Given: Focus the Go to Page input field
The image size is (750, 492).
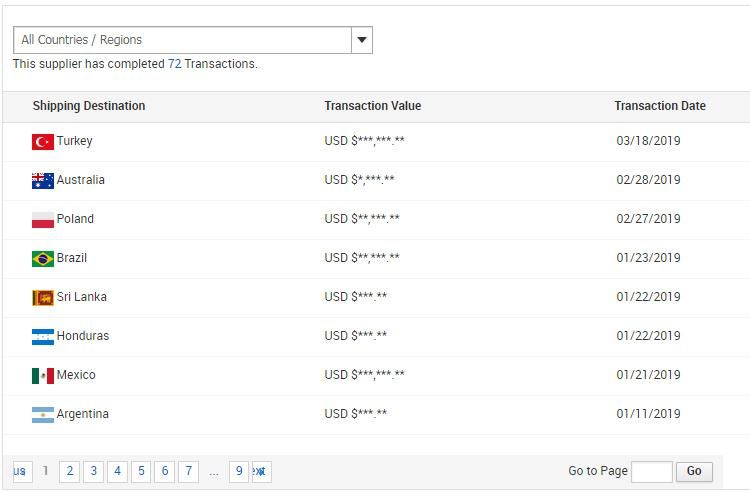Looking at the screenshot, I should tap(652, 472).
